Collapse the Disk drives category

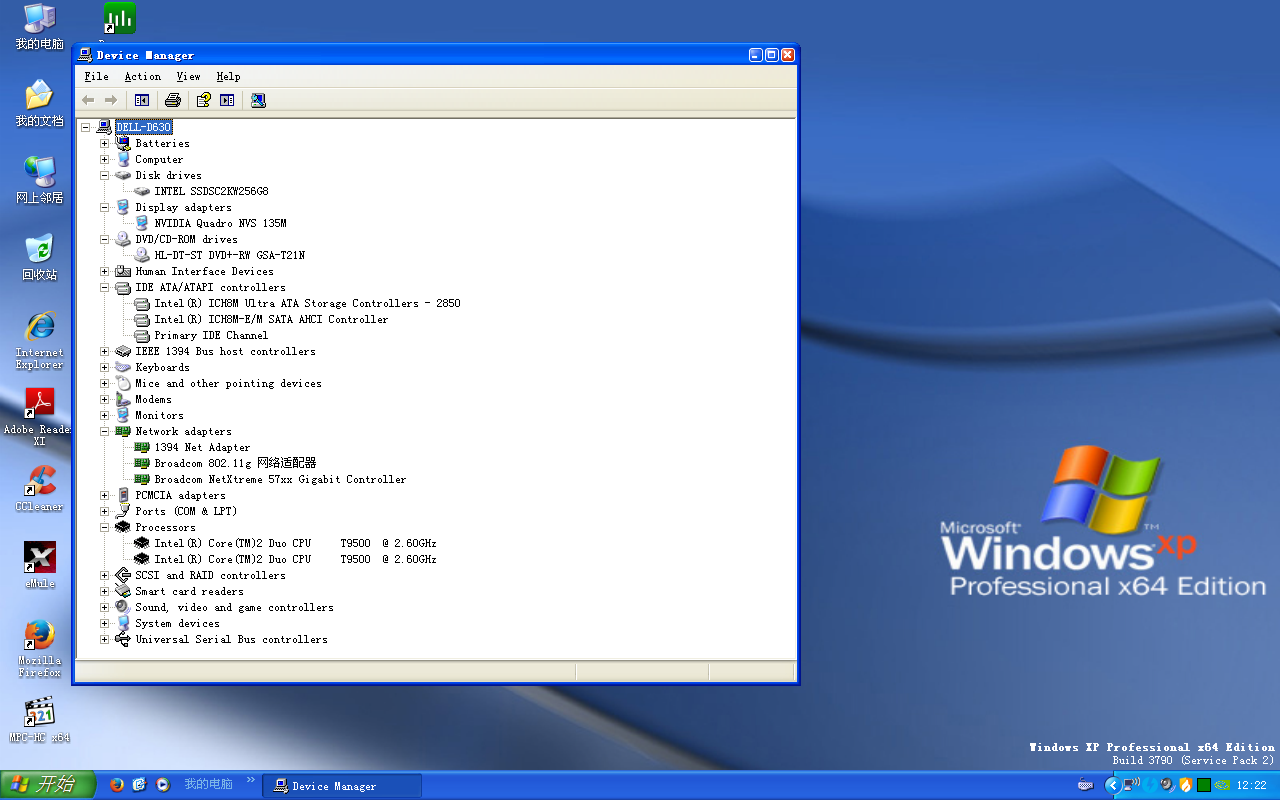[104, 175]
